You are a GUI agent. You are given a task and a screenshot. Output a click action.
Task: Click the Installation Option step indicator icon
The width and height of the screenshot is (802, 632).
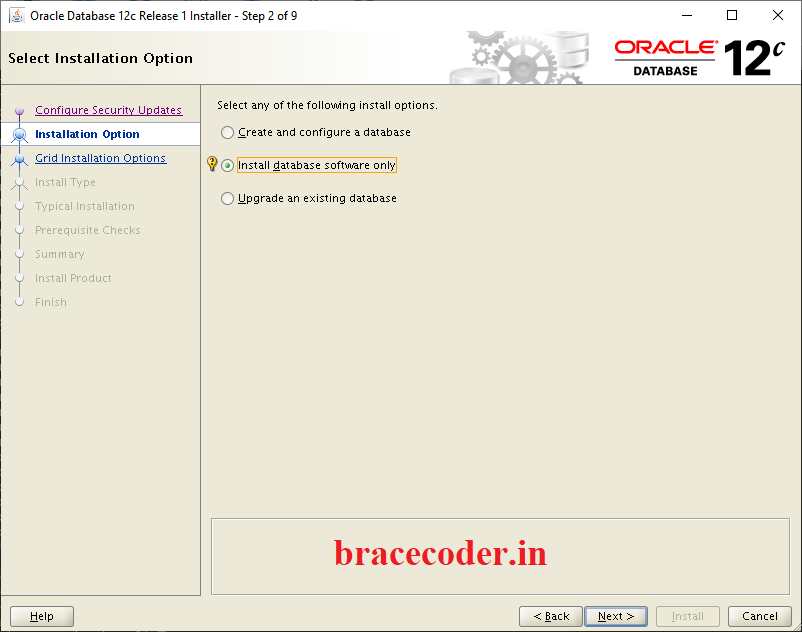pos(19,135)
